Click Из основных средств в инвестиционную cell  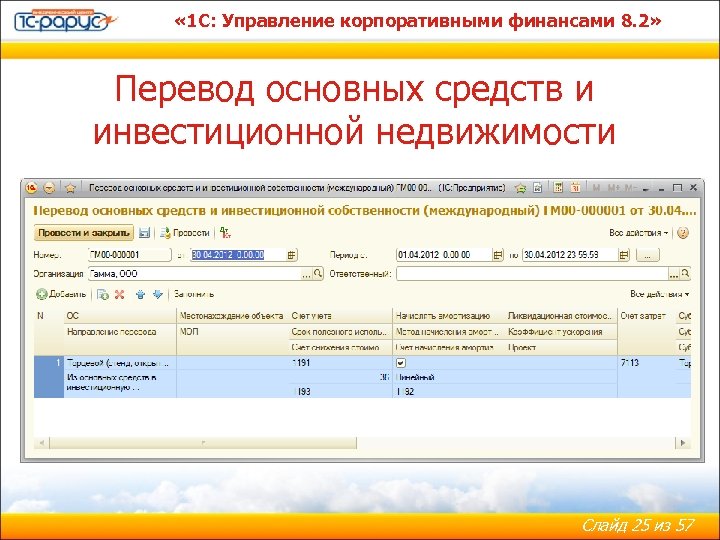120,383
